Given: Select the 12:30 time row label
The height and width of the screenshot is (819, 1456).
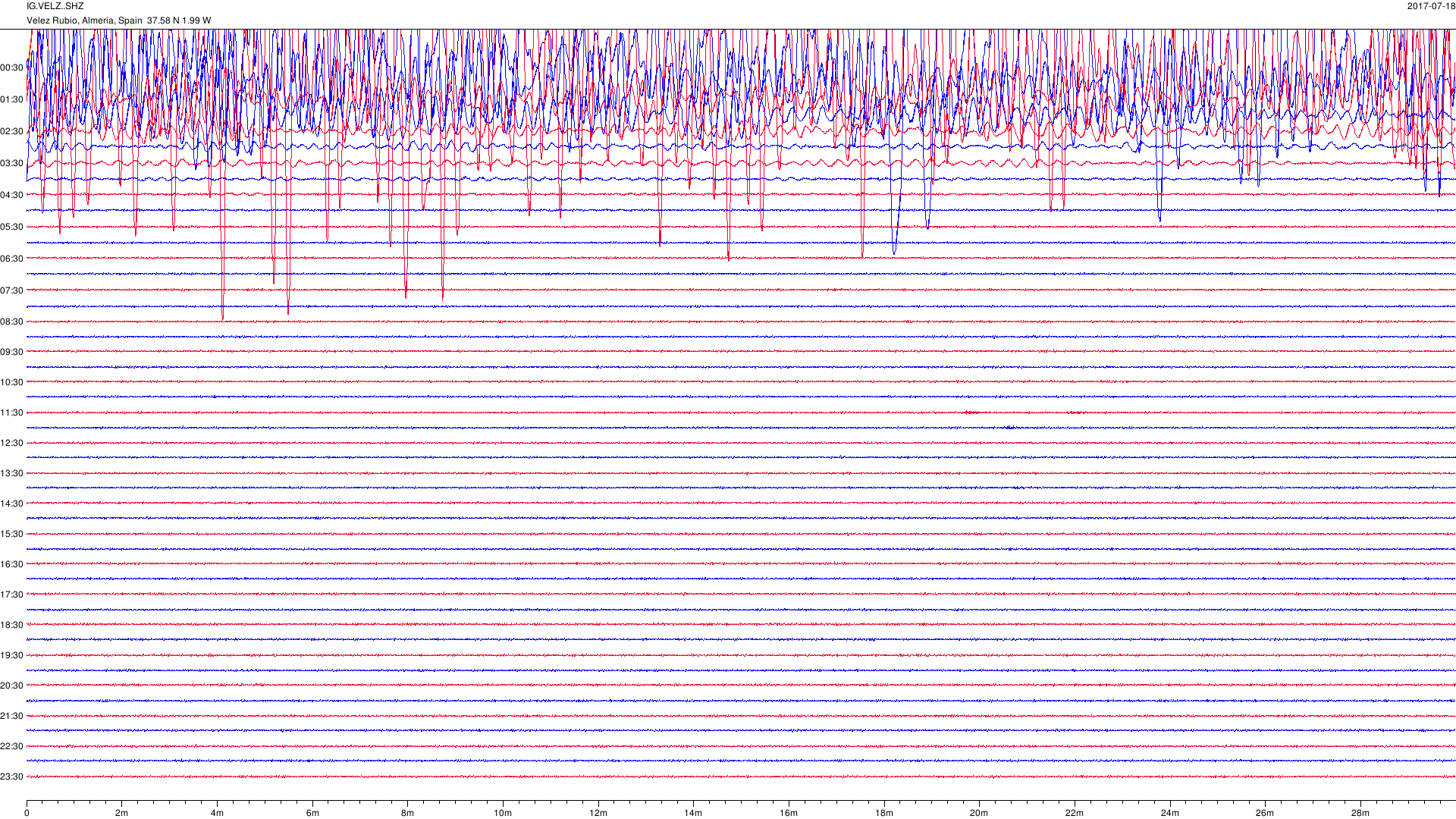Looking at the screenshot, I should point(12,443).
